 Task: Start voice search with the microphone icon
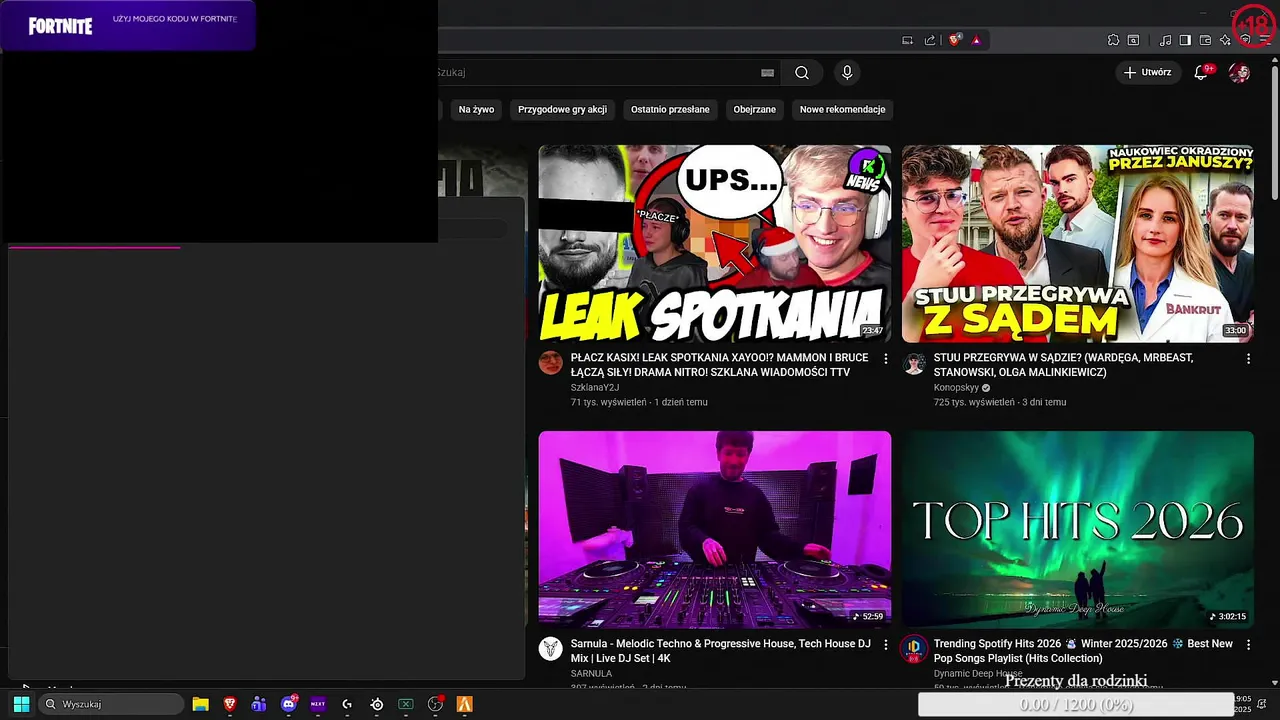847,72
